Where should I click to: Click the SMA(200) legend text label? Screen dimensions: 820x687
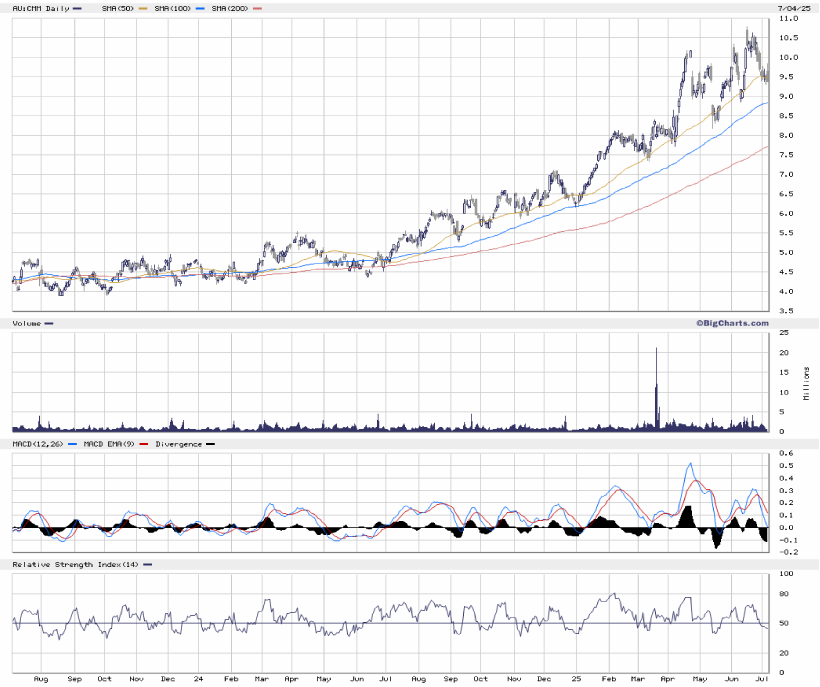coord(231,8)
